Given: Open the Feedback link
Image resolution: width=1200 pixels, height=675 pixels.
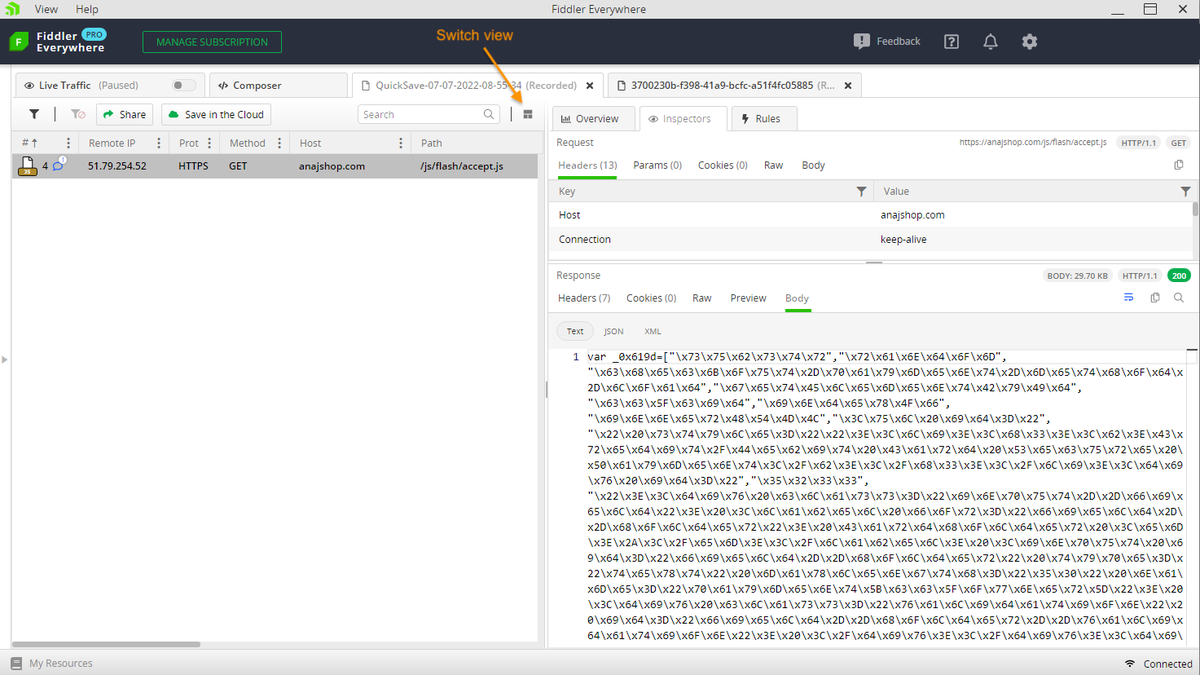Looking at the screenshot, I should [886, 41].
